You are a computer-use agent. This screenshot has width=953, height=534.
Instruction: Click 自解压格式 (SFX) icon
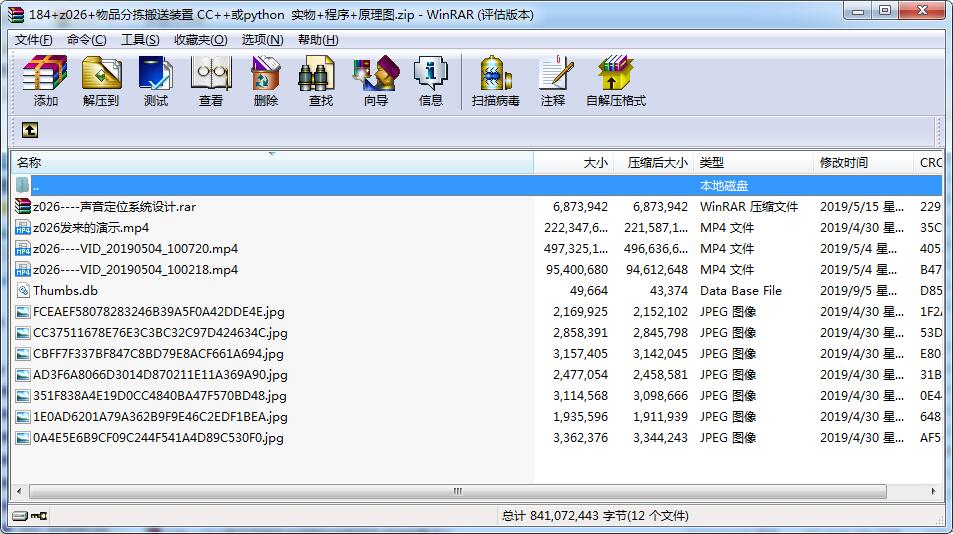(x=616, y=81)
